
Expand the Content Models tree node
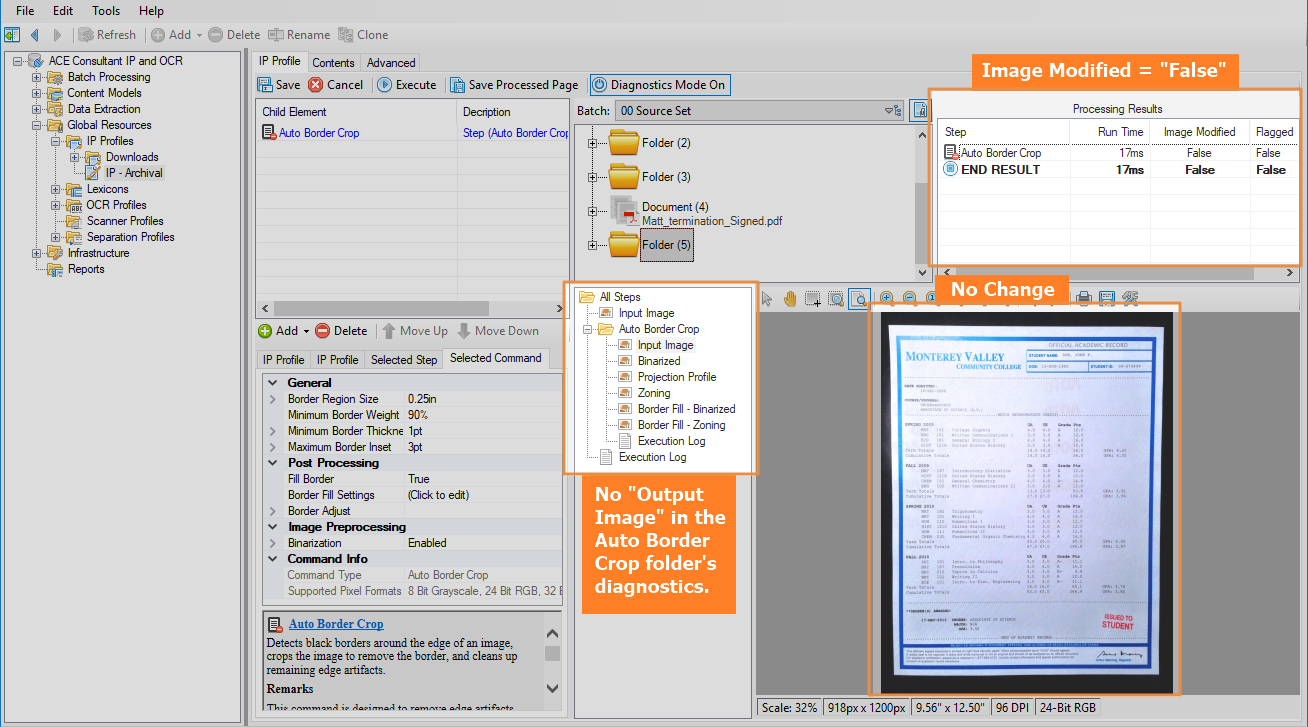36,93
